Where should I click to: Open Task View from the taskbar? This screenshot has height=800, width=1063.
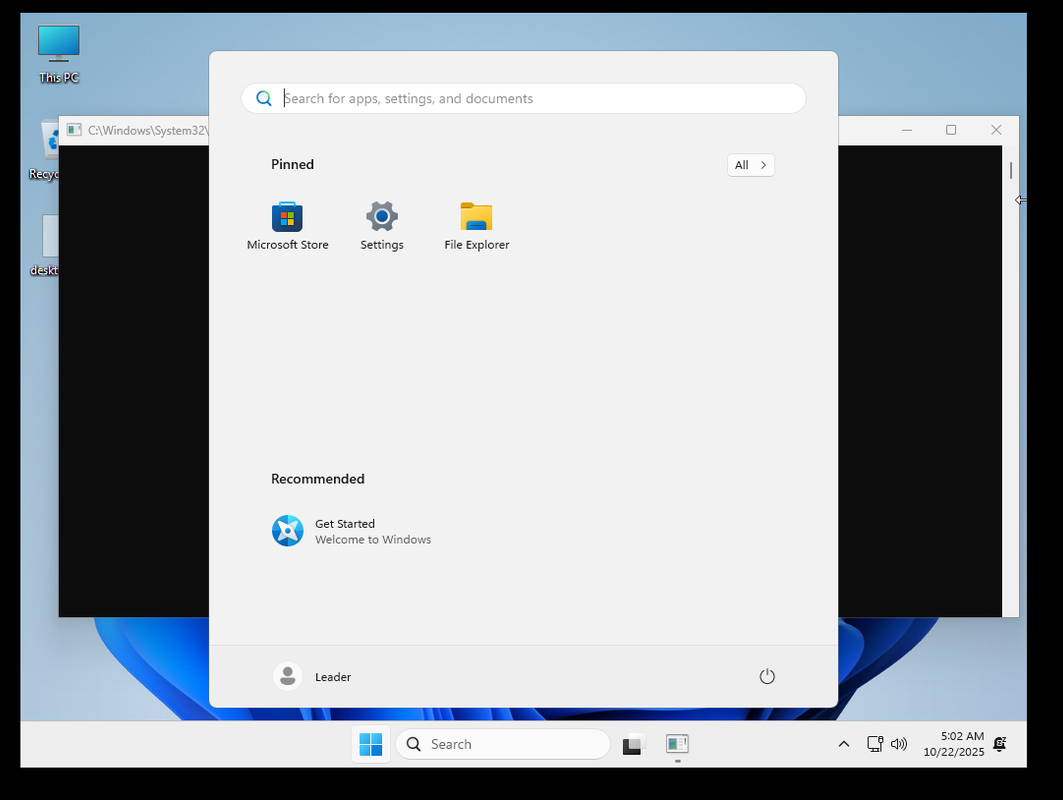click(633, 744)
